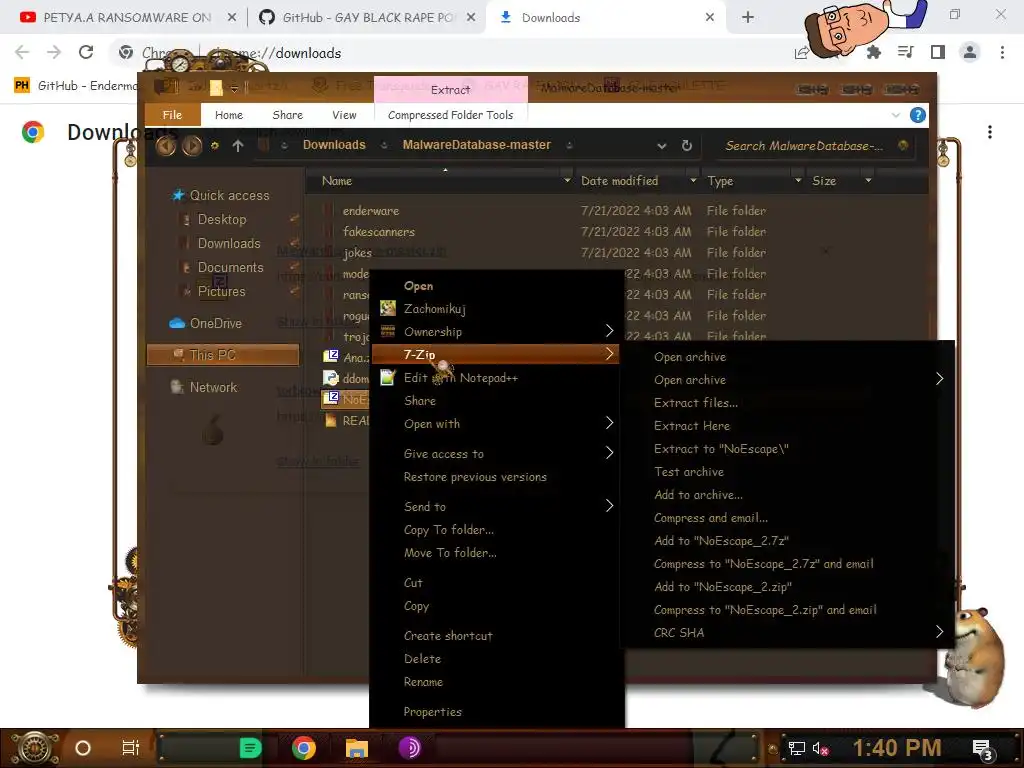
Task: Select Desktop in Quick access
Action: click(222, 219)
